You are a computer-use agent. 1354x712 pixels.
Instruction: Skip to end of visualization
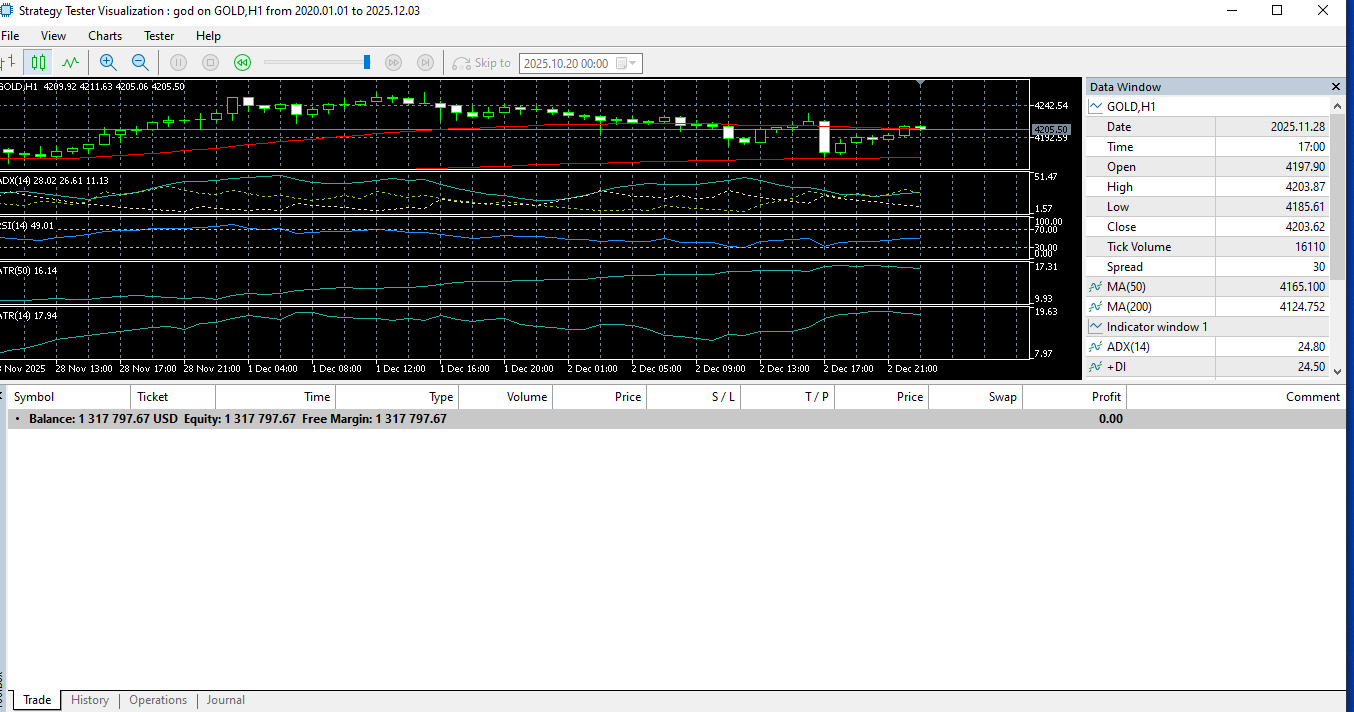(425, 62)
